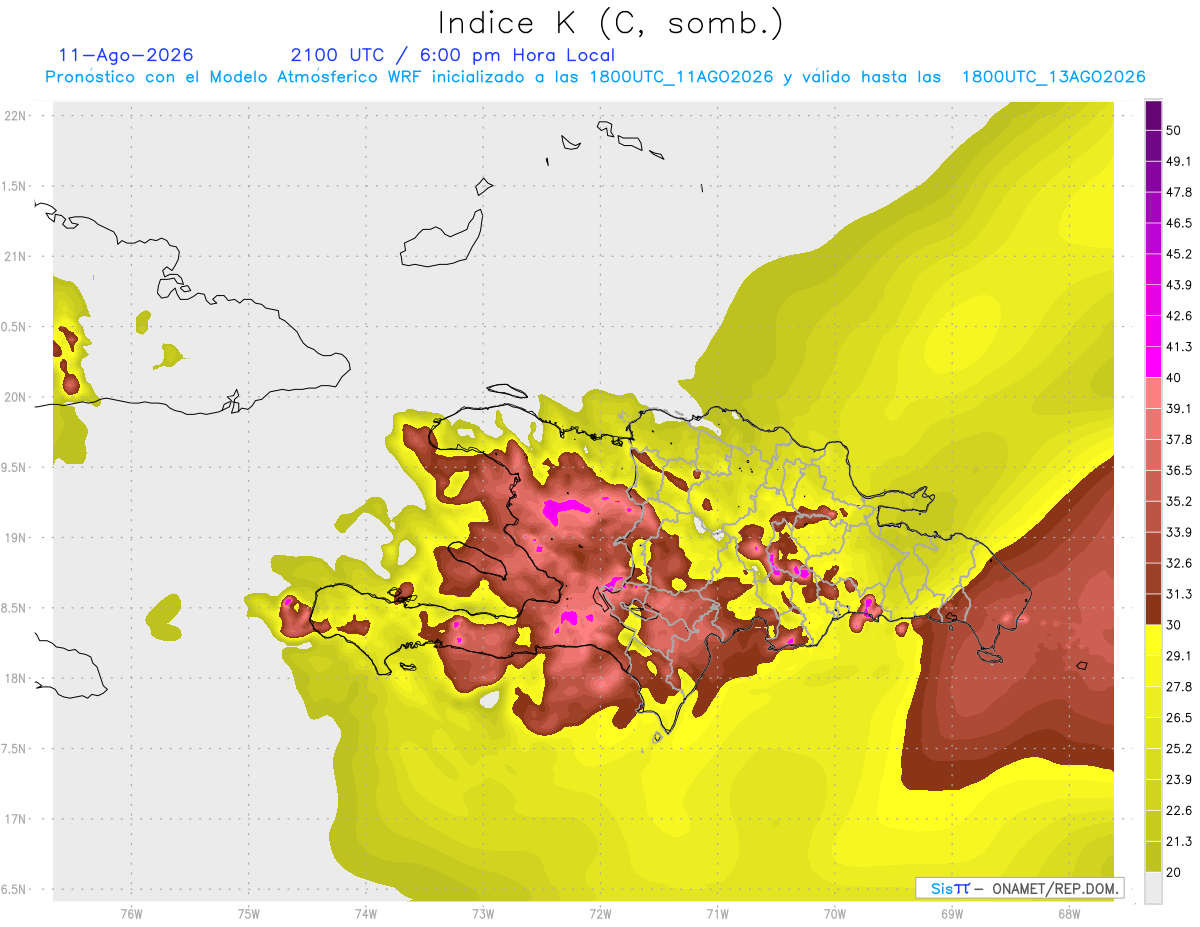Select the date label "11-Ago-2026"

pyautogui.click(x=126, y=55)
